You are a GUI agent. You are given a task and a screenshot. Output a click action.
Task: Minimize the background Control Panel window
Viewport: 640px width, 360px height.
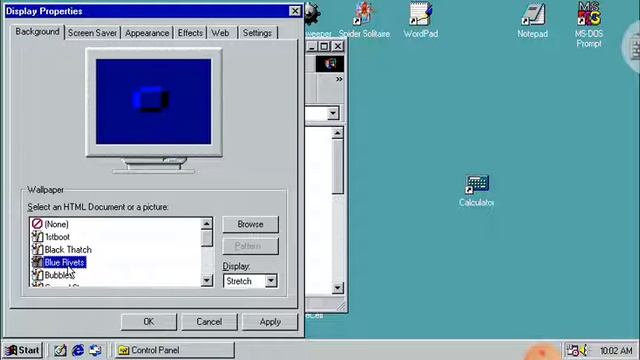312,46
